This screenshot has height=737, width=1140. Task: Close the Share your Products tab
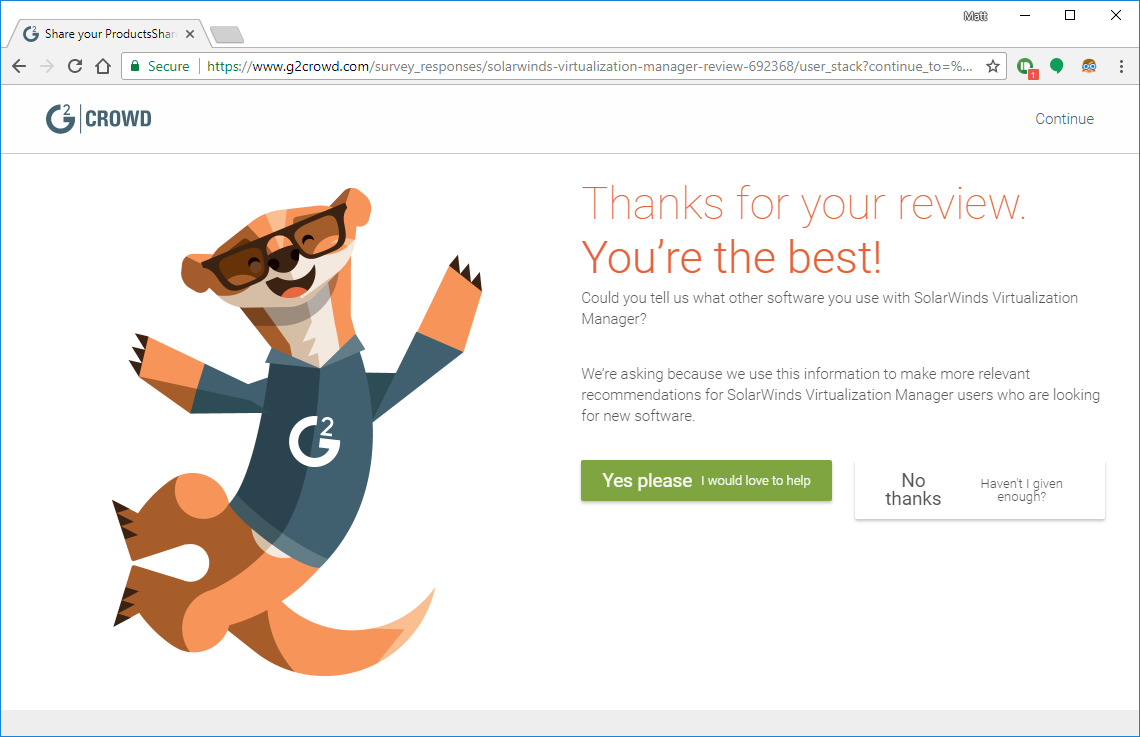(190, 34)
